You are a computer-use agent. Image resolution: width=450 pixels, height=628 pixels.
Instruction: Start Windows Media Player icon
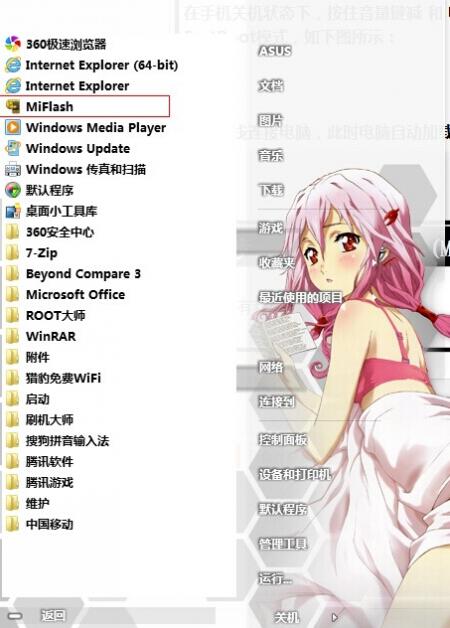tap(13, 127)
